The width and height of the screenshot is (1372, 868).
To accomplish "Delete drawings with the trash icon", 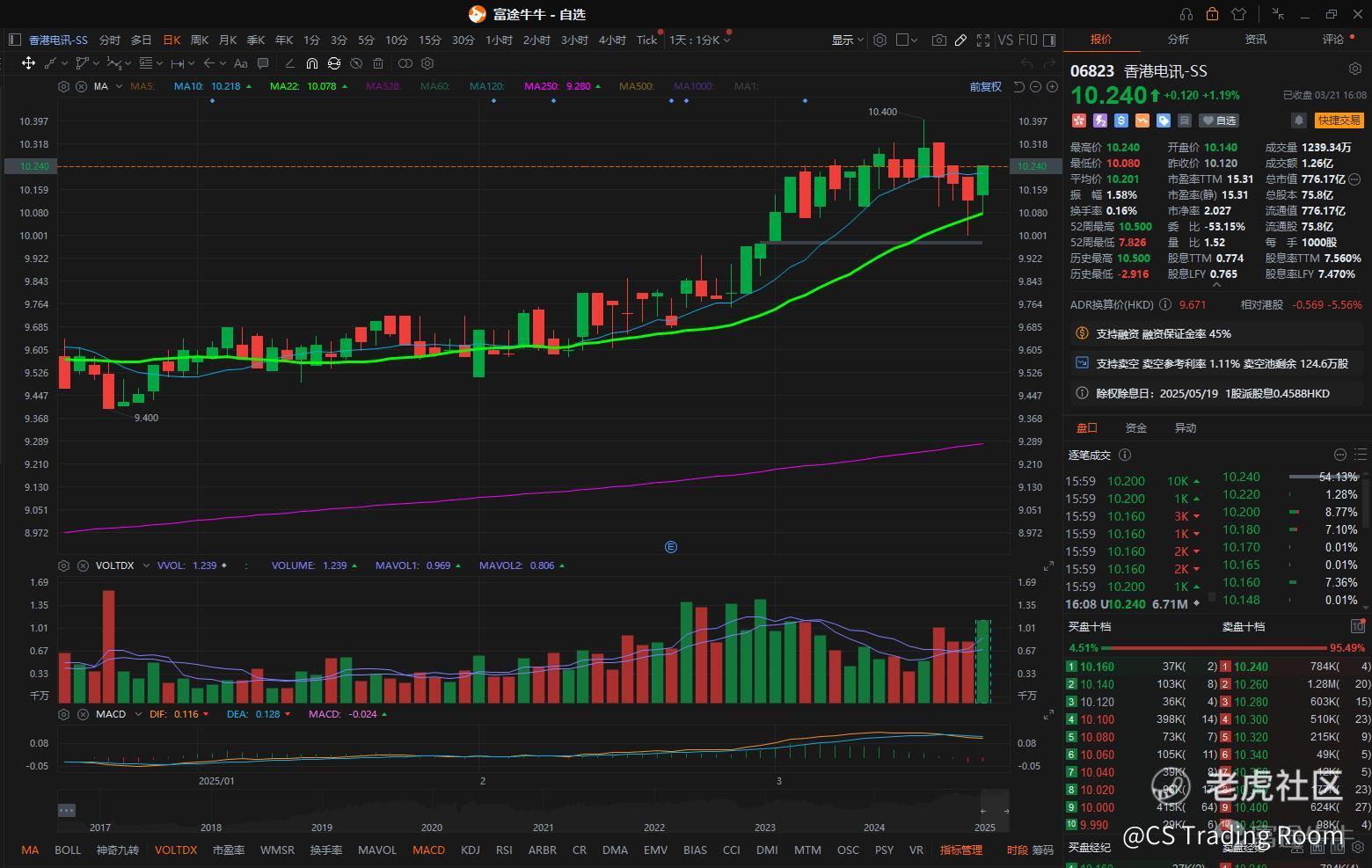I will click(x=378, y=63).
